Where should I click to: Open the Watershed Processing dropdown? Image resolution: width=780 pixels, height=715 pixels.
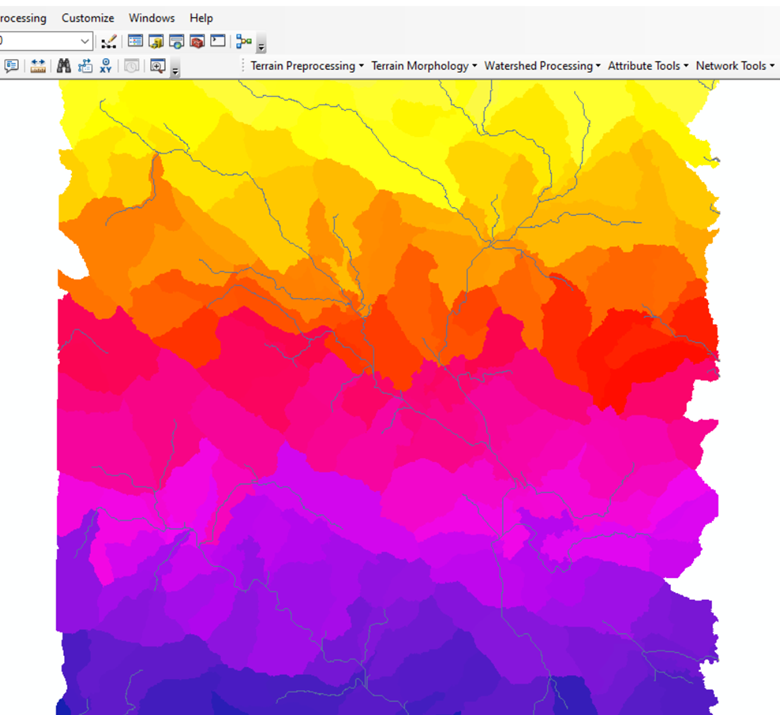pyautogui.click(x=542, y=66)
